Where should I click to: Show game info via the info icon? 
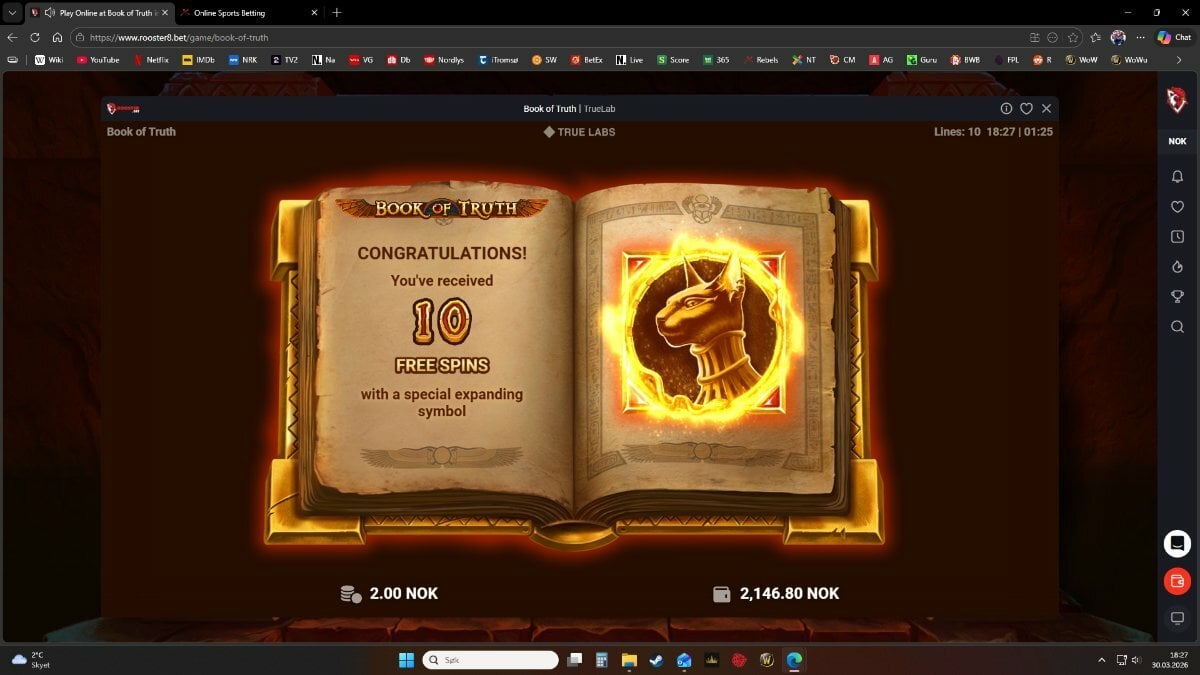tap(1006, 108)
